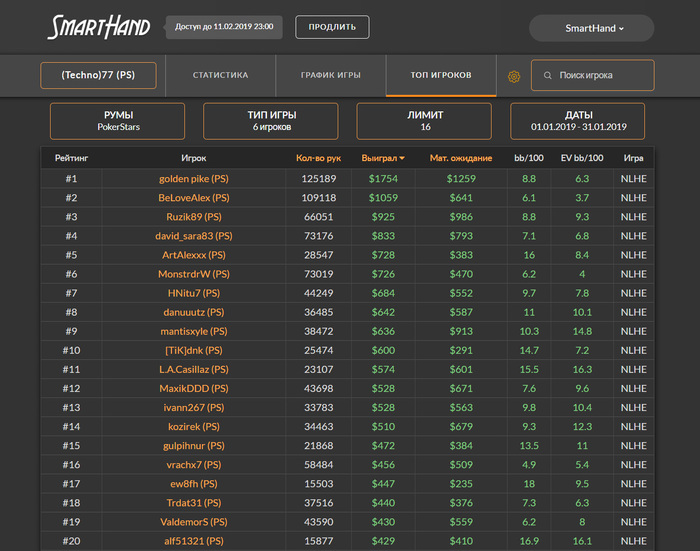700x551 pixels.
Task: Open player BeLoveAlex (PS)
Action: (194, 198)
